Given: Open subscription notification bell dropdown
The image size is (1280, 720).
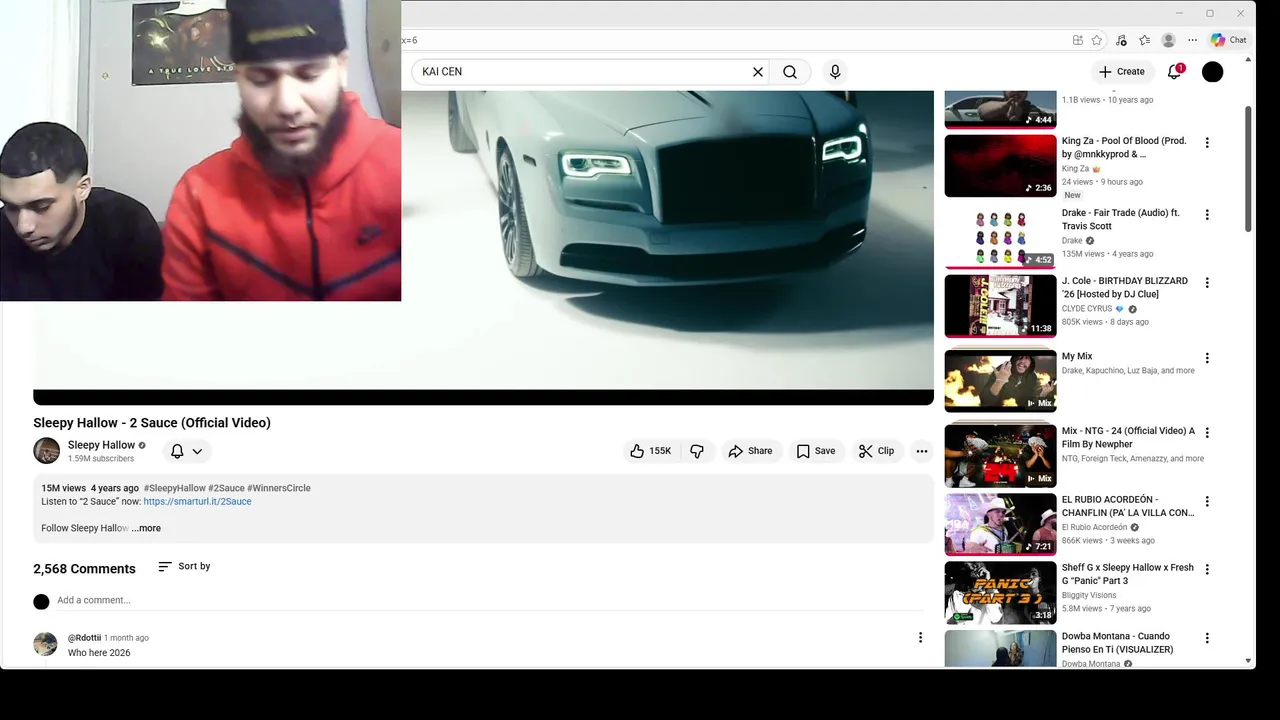Looking at the screenshot, I should click(186, 451).
